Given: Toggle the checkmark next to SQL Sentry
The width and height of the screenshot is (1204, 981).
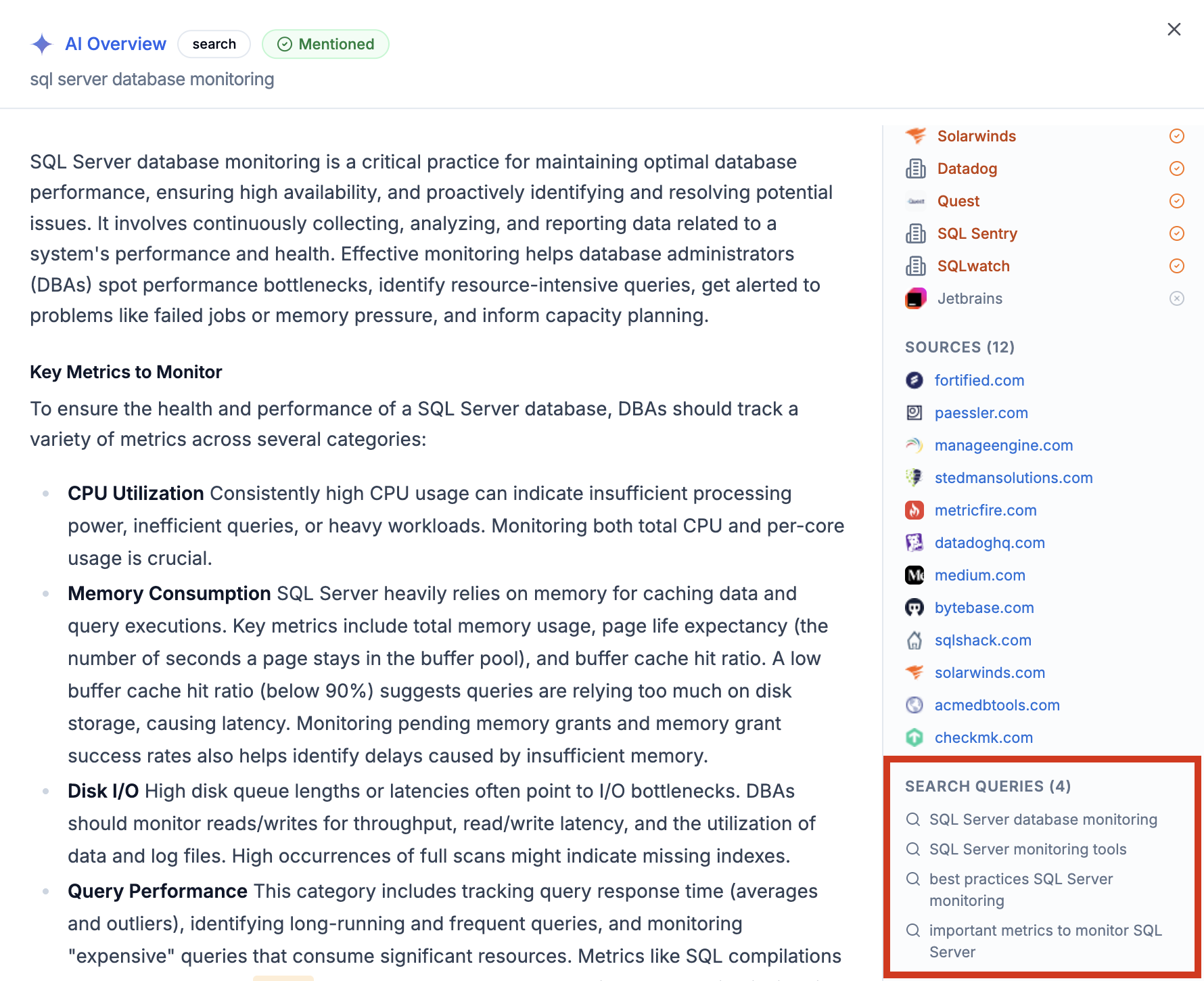Looking at the screenshot, I should (1176, 233).
